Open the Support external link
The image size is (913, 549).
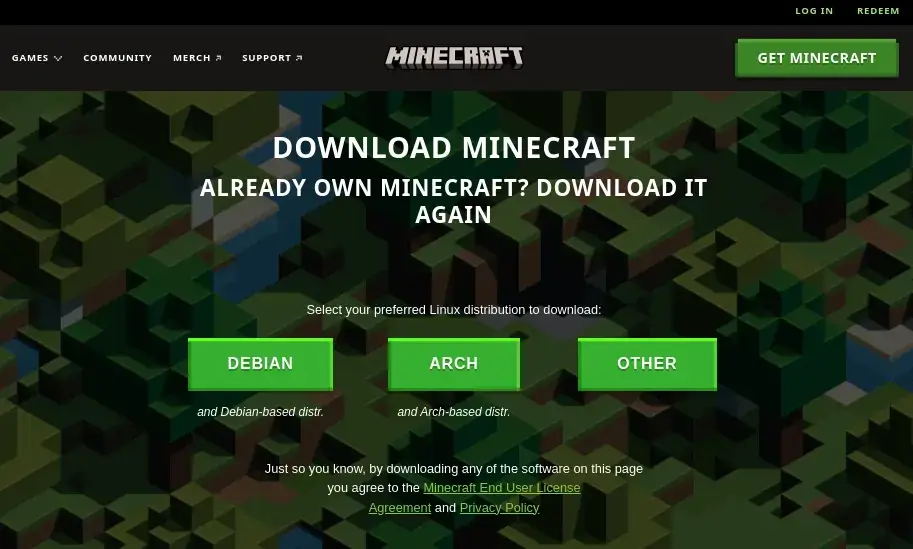click(x=272, y=58)
